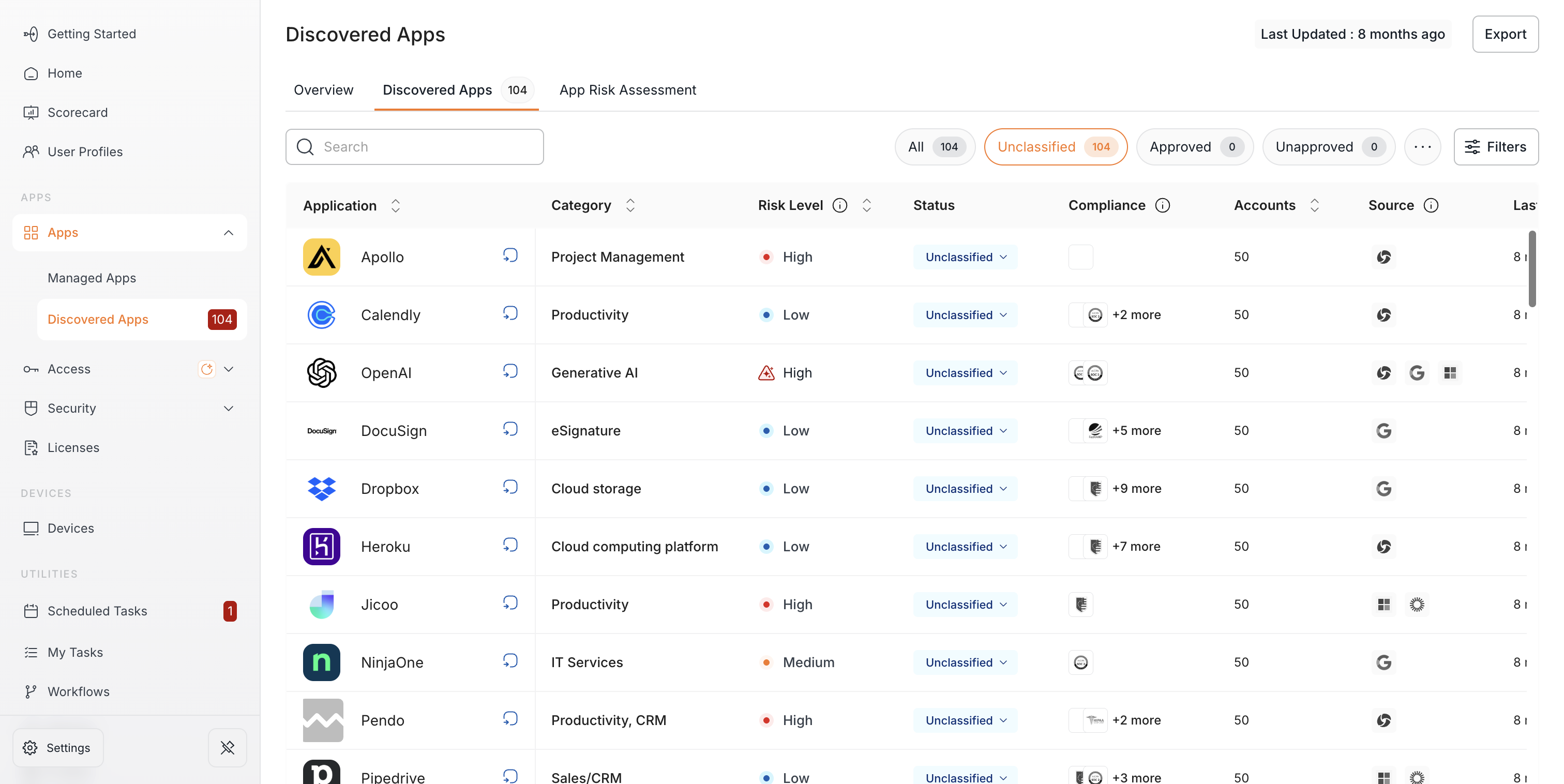The image size is (1564, 784).
Task: Click the compliance badge for NinjaOne
Action: click(1081, 662)
